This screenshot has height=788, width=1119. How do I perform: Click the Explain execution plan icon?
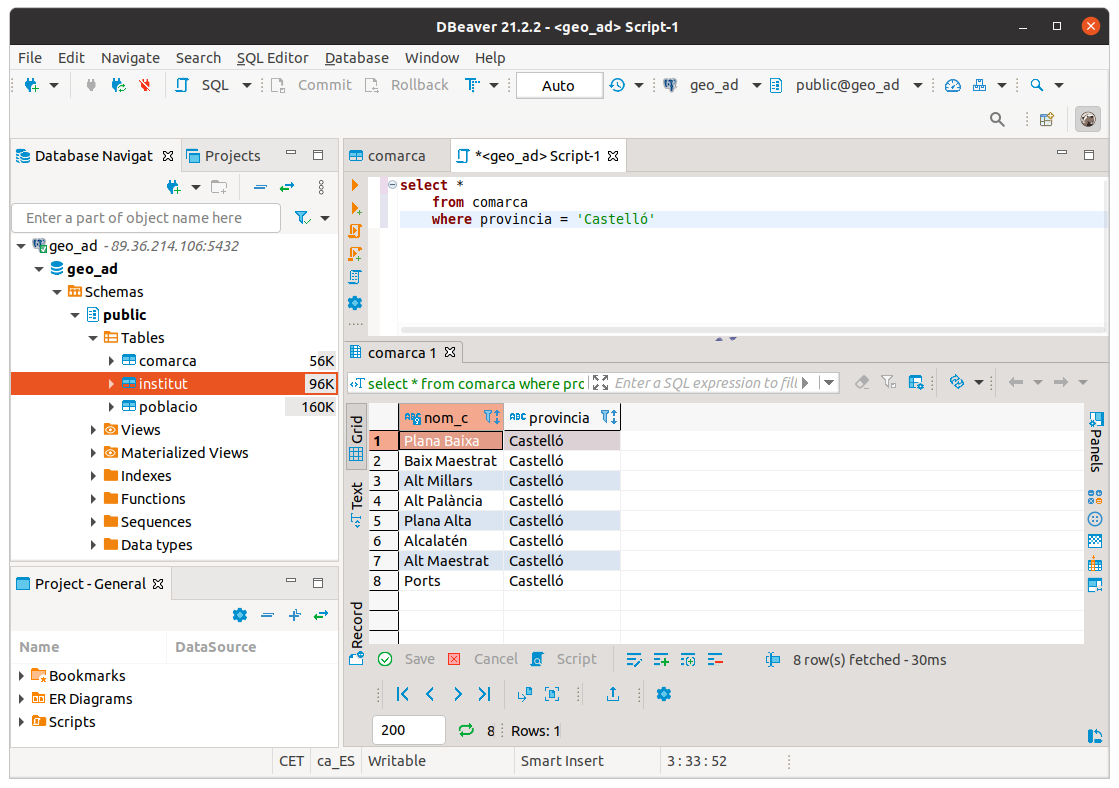pos(355,277)
